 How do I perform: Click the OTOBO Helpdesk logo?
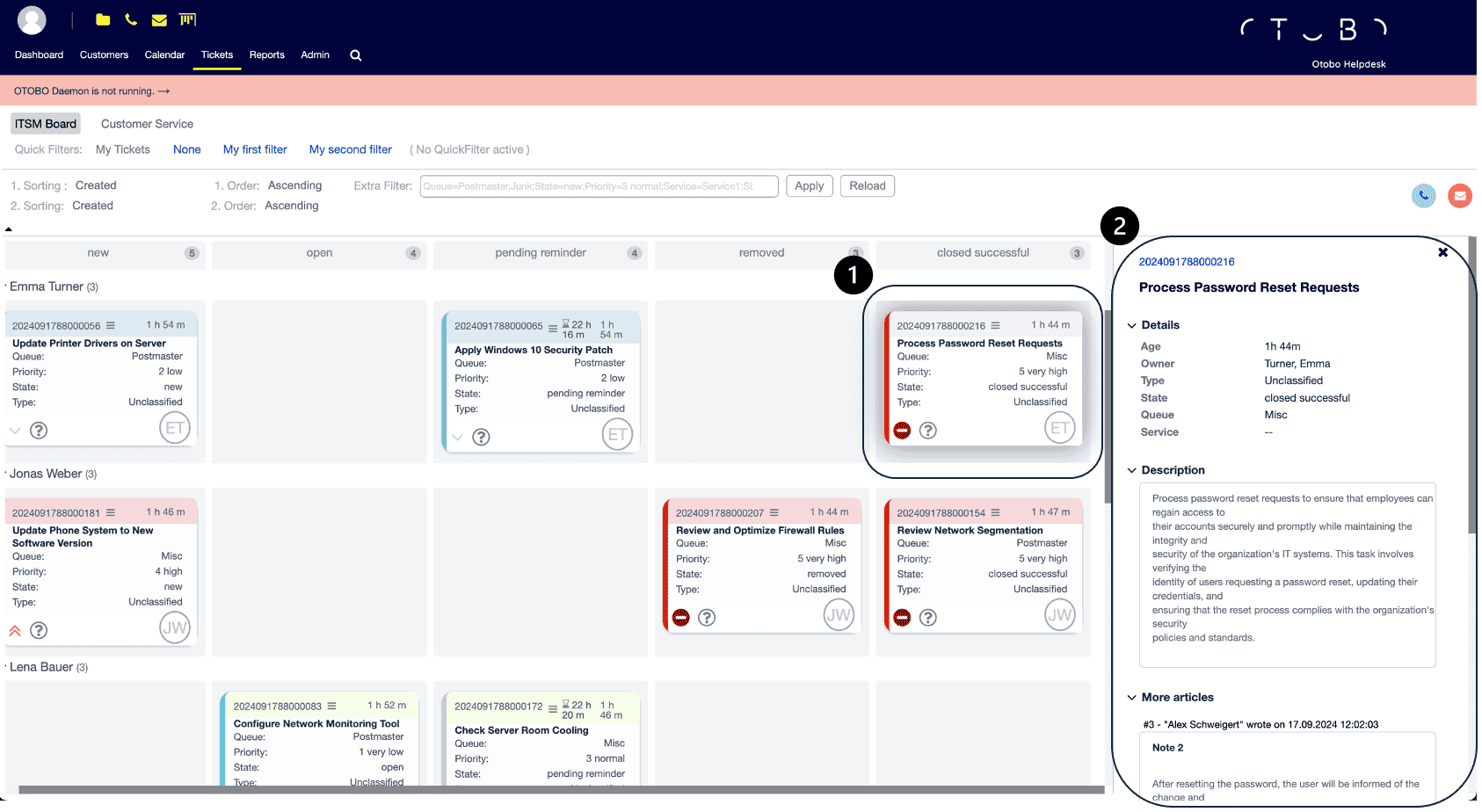1314,41
